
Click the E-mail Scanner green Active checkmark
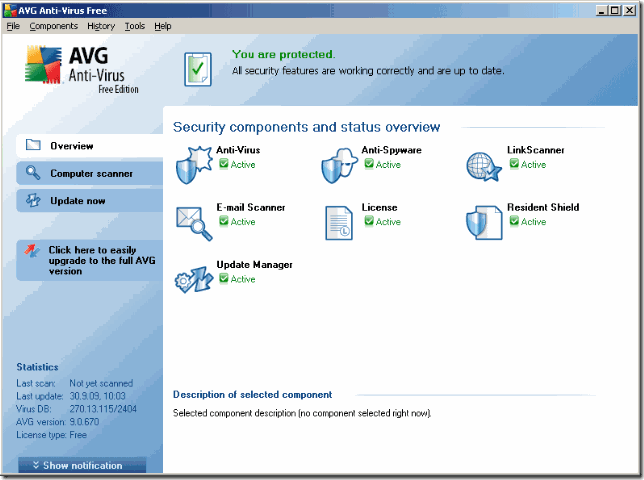coord(223,221)
